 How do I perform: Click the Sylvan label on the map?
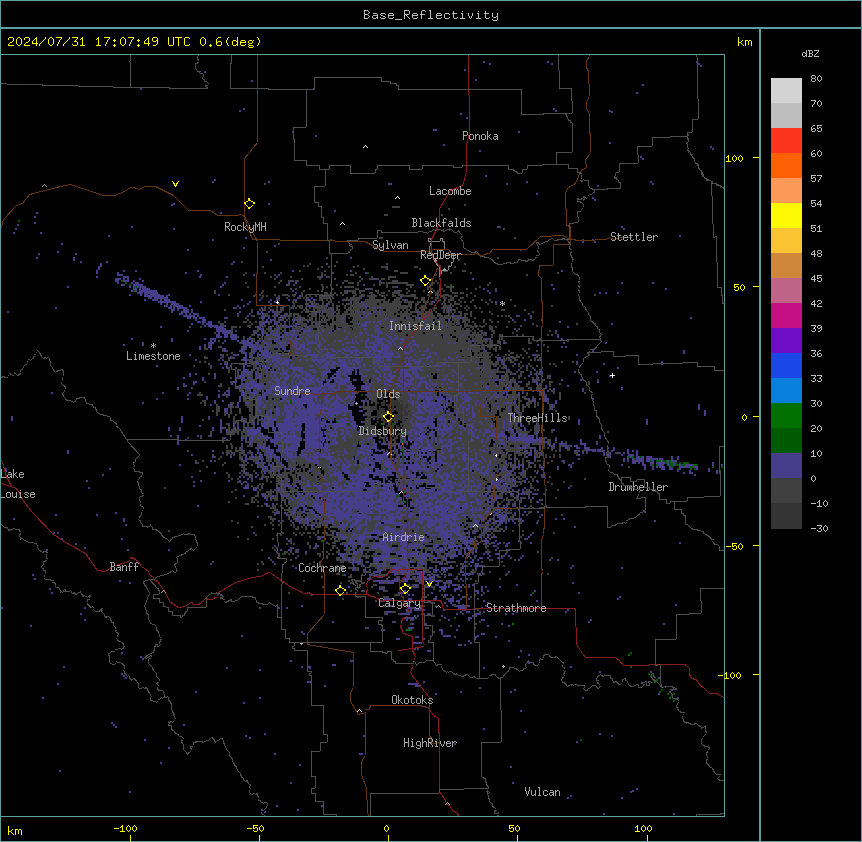point(390,245)
